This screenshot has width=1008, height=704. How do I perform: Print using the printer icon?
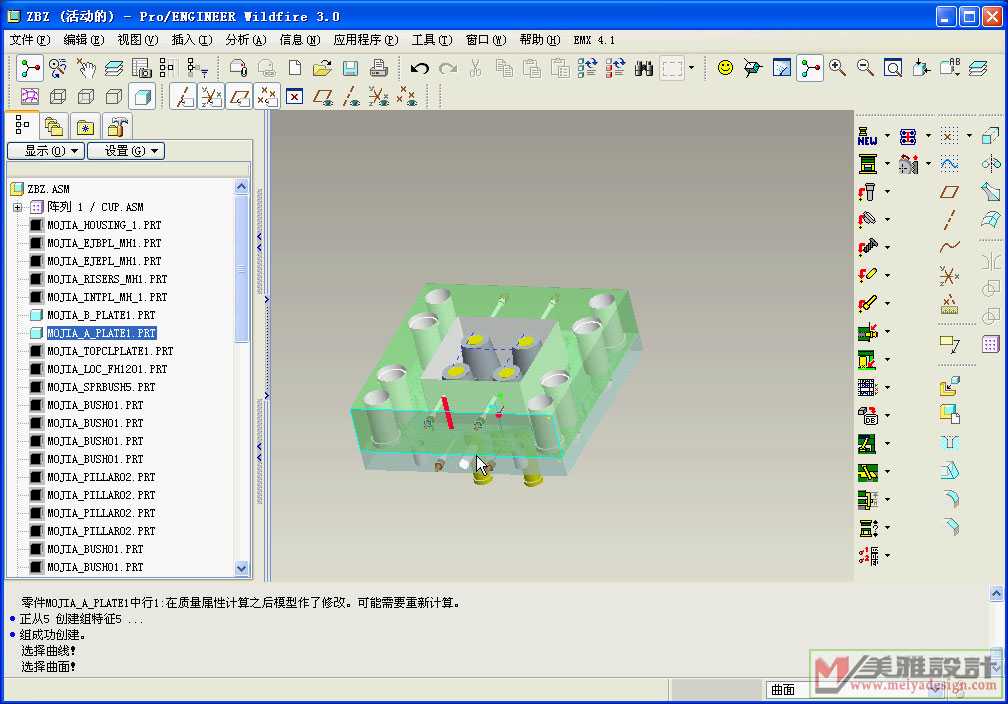[x=378, y=68]
